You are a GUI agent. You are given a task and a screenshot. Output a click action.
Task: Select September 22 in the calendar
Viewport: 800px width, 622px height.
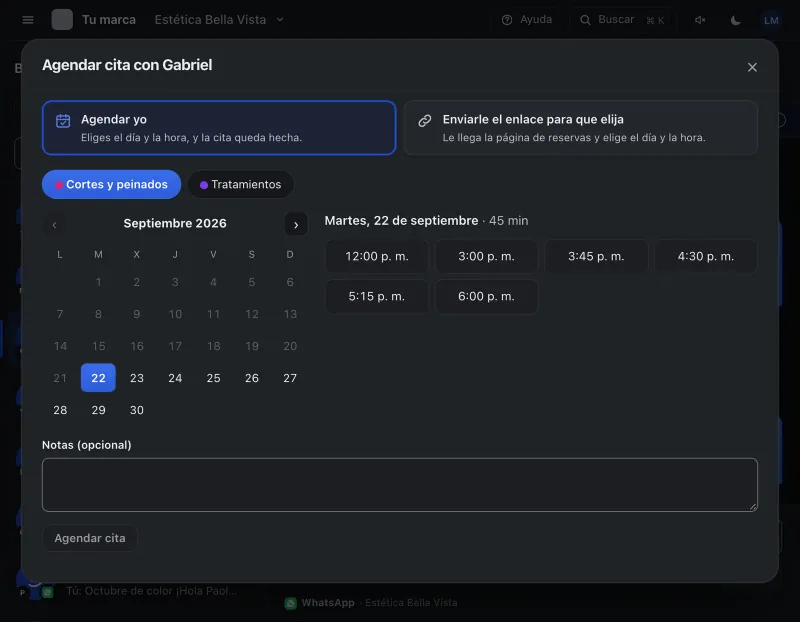[x=98, y=378]
